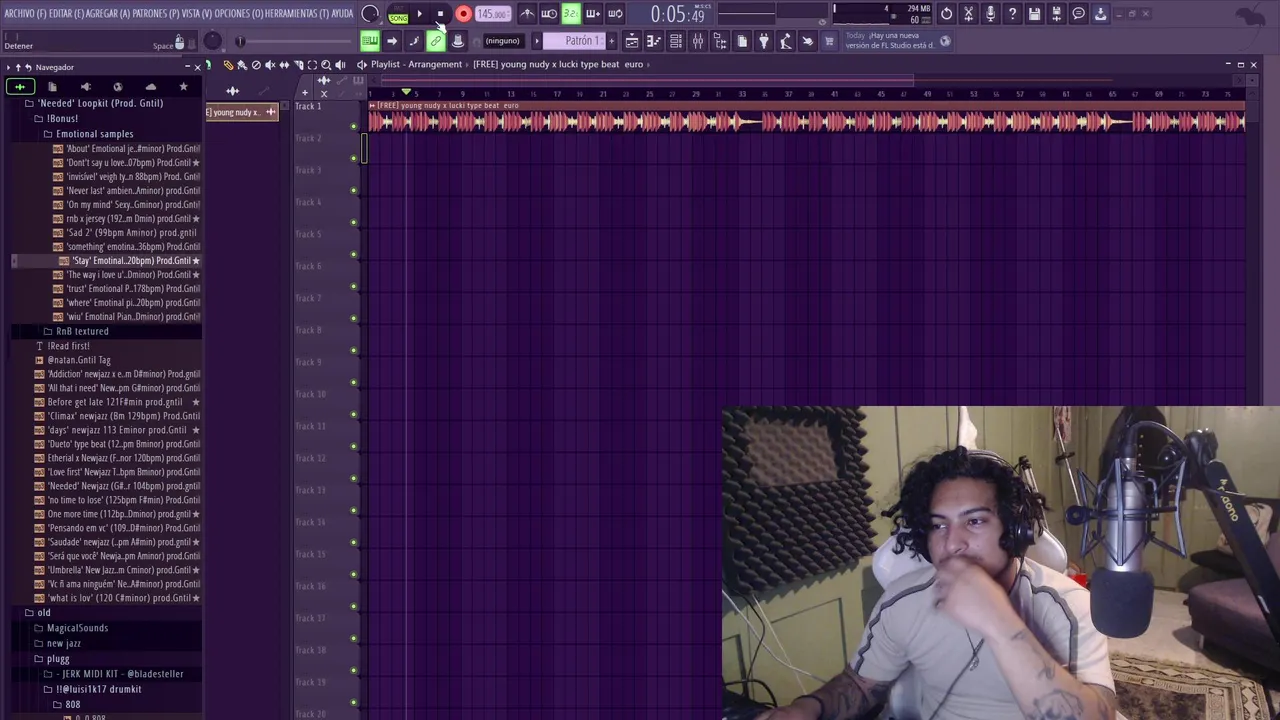Mute Track 5 with green dot
Image resolution: width=1280 pixels, height=720 pixels.
pos(353,254)
